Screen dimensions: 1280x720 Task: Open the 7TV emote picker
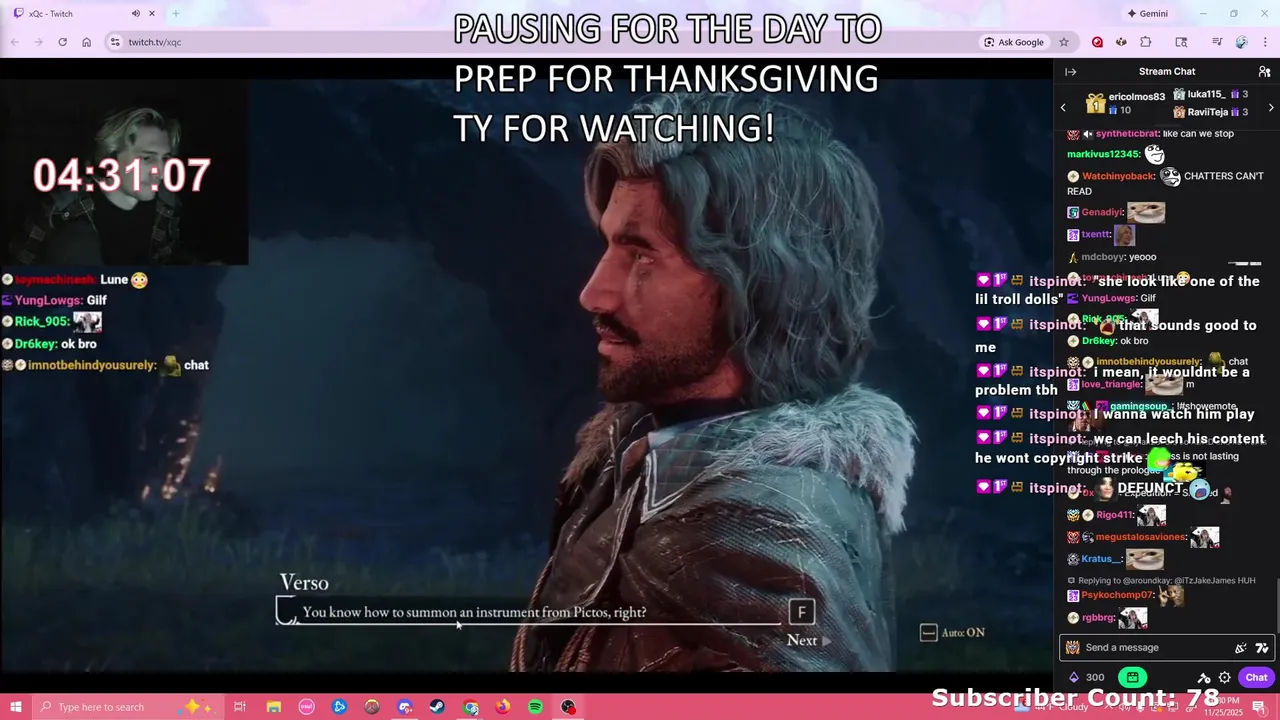click(1262, 648)
